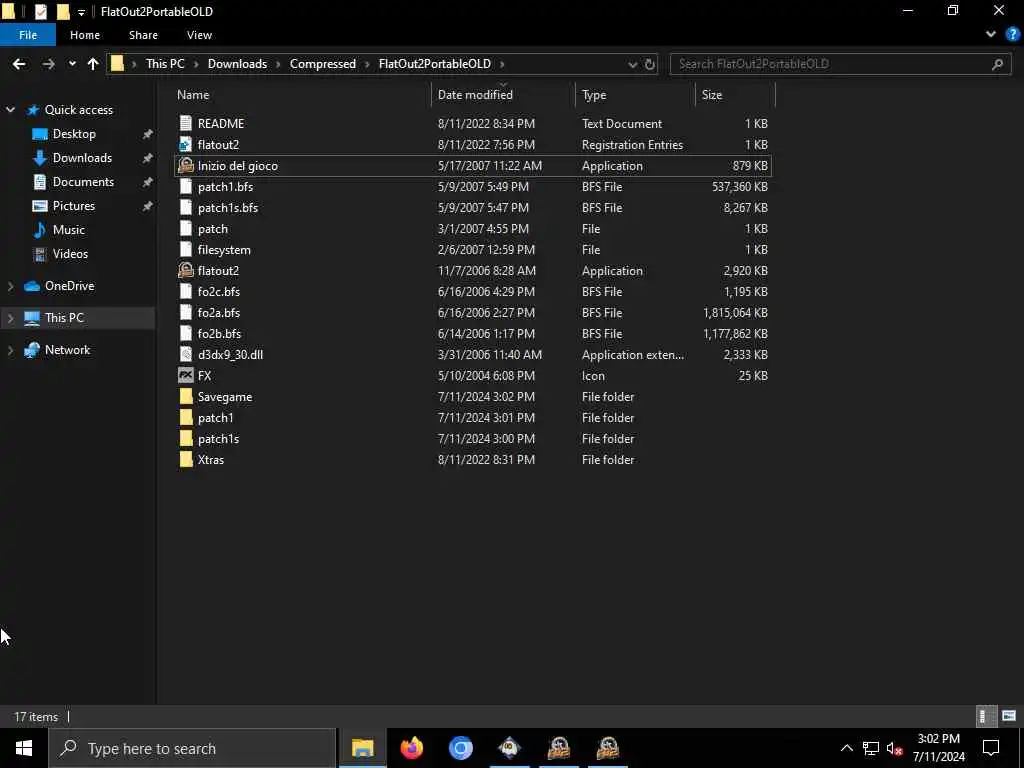Open the View ribbon tab
This screenshot has height=768, width=1024.
click(199, 35)
